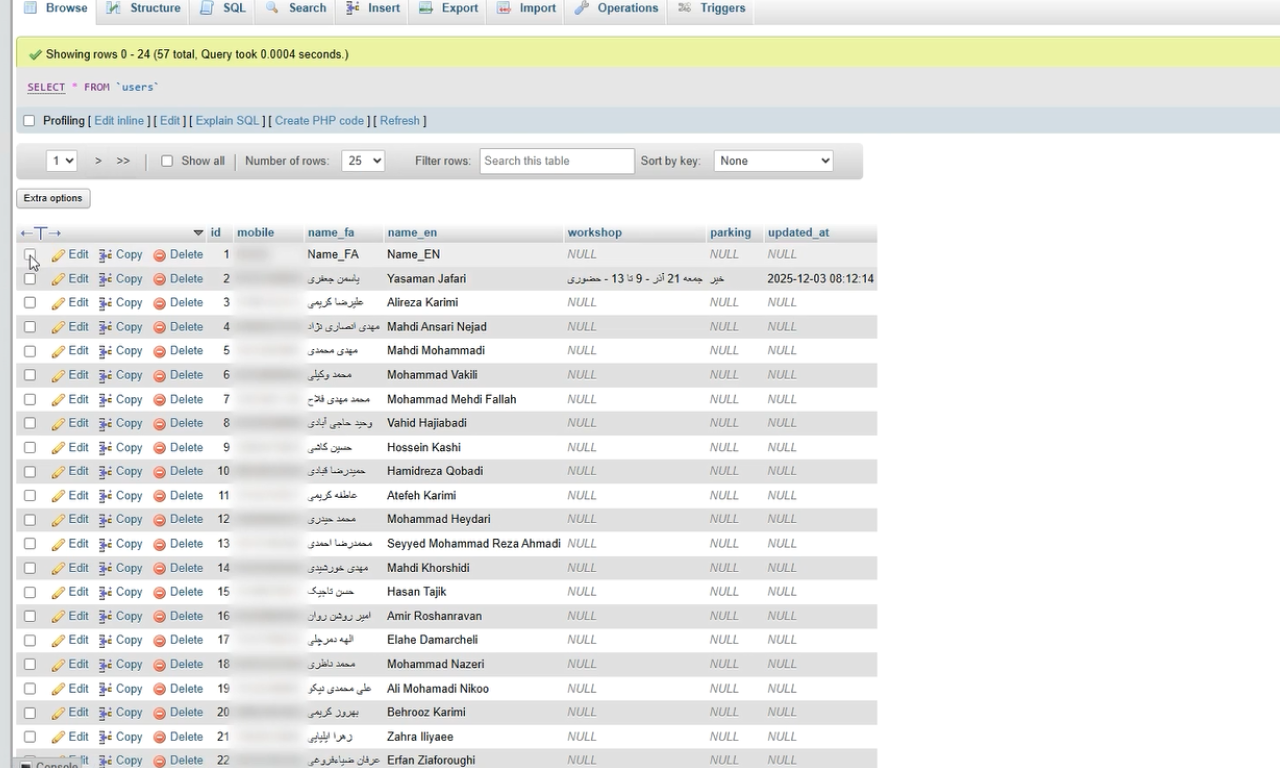Viewport: 1280px width, 768px height.
Task: Switch to the Structure tab
Action: click(x=144, y=8)
